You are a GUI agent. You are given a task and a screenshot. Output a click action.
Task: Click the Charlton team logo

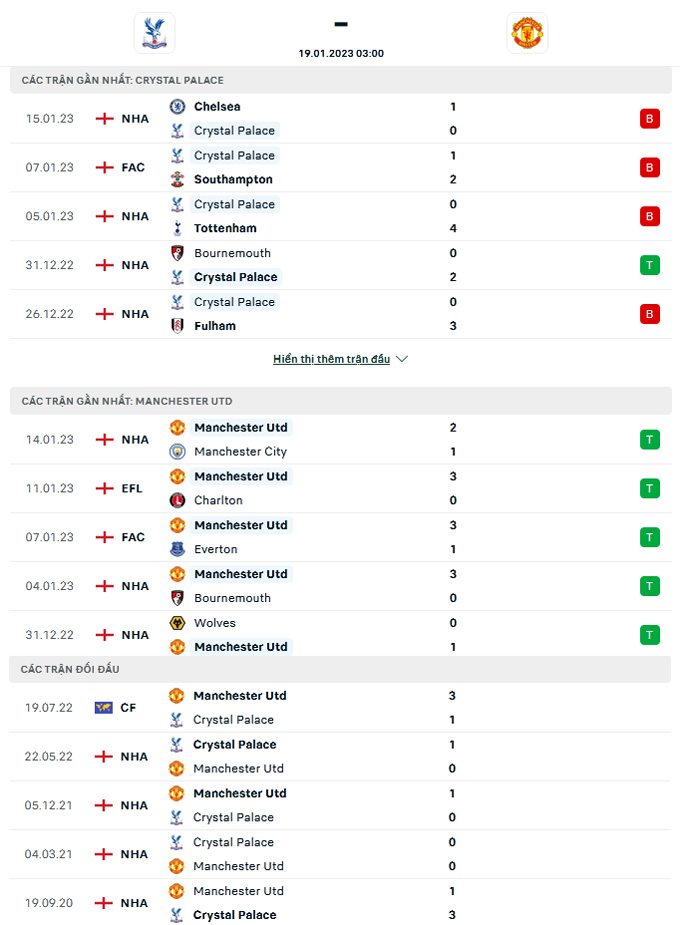177,500
